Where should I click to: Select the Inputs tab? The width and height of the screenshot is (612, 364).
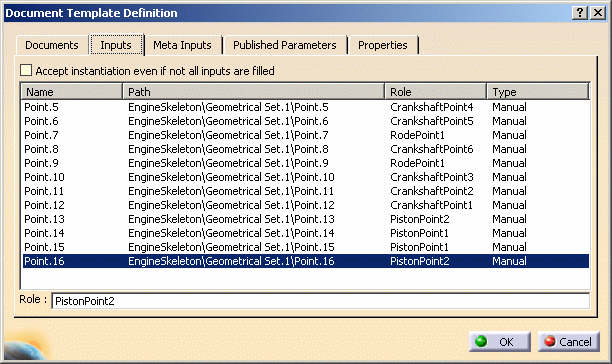[116, 45]
